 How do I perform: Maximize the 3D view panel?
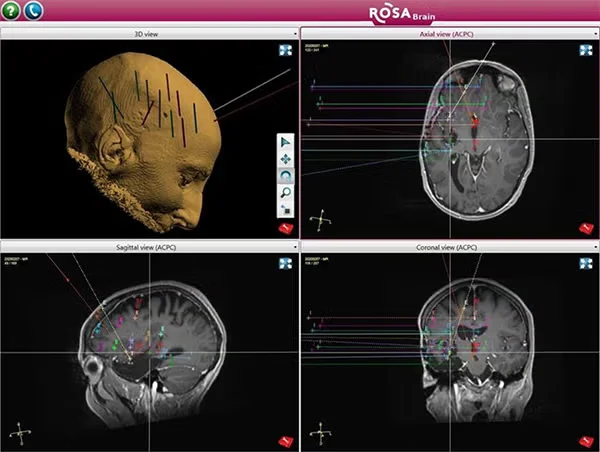click(x=286, y=50)
